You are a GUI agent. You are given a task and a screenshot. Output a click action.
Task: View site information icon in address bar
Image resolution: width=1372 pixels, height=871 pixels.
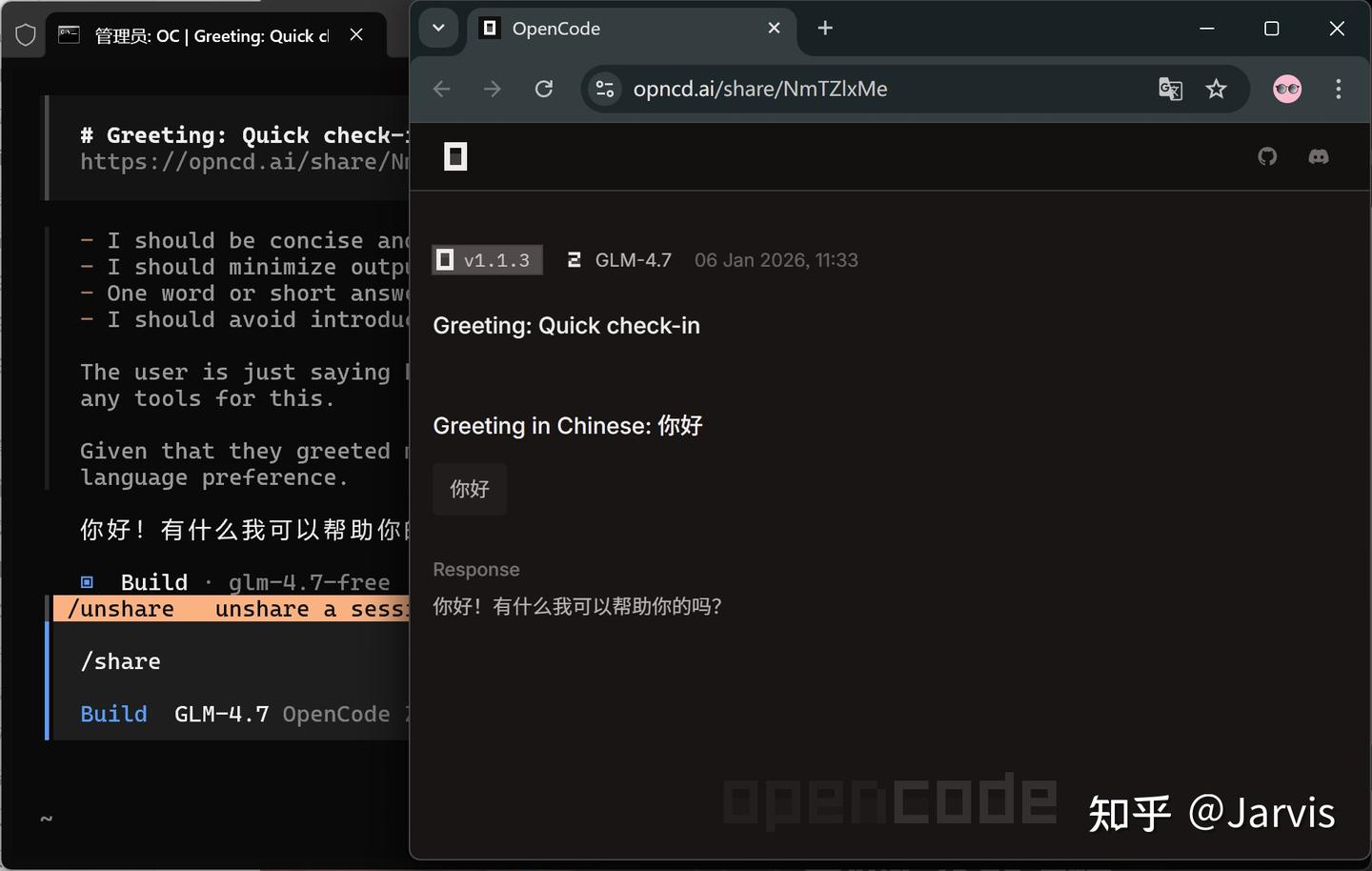[x=605, y=89]
